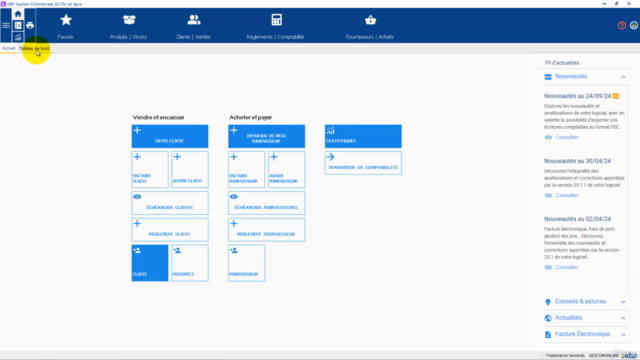The image size is (640, 360).
Task: View Échéancier clients
Action: click(170, 203)
